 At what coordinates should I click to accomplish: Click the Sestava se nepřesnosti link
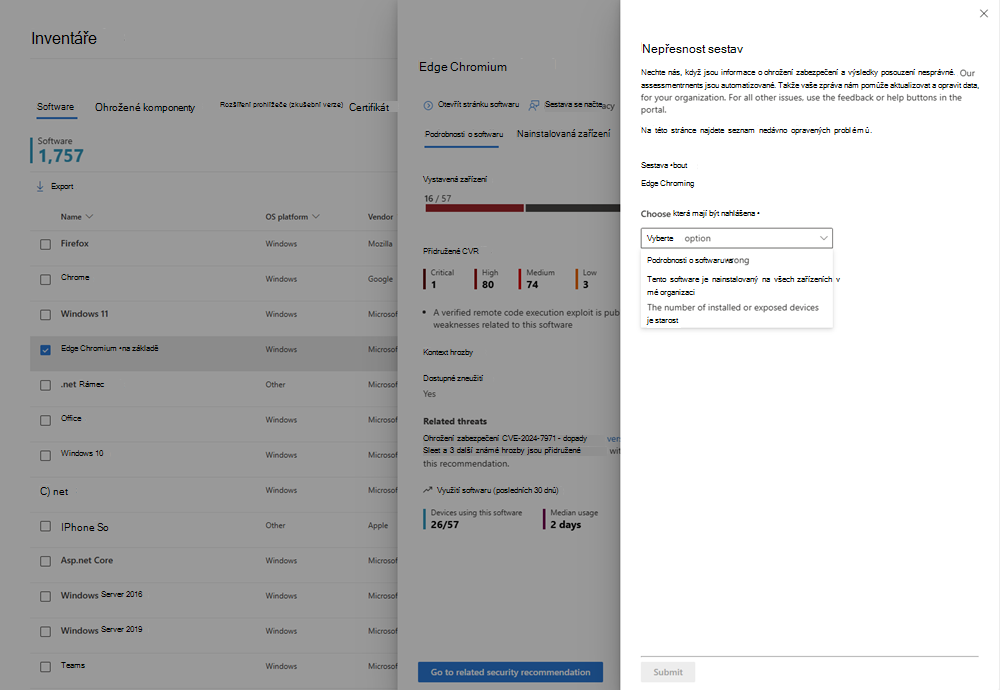(x=579, y=105)
